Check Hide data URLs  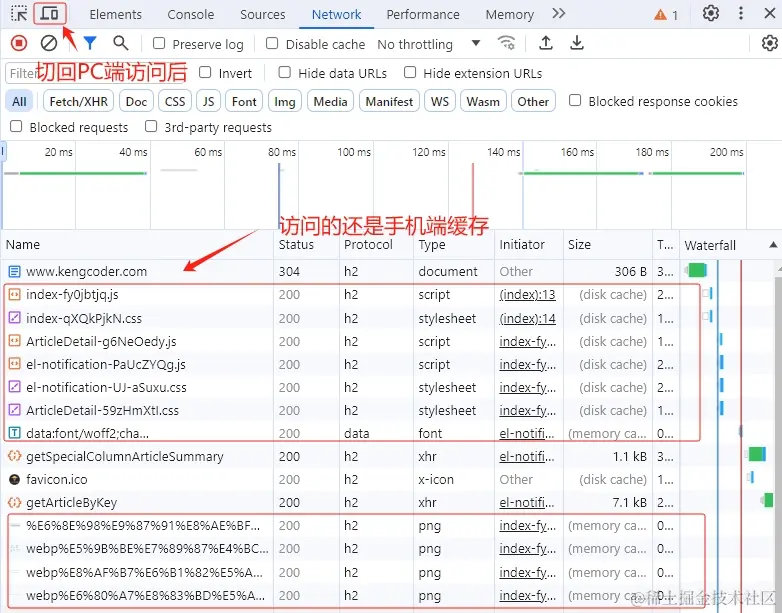[x=284, y=72]
